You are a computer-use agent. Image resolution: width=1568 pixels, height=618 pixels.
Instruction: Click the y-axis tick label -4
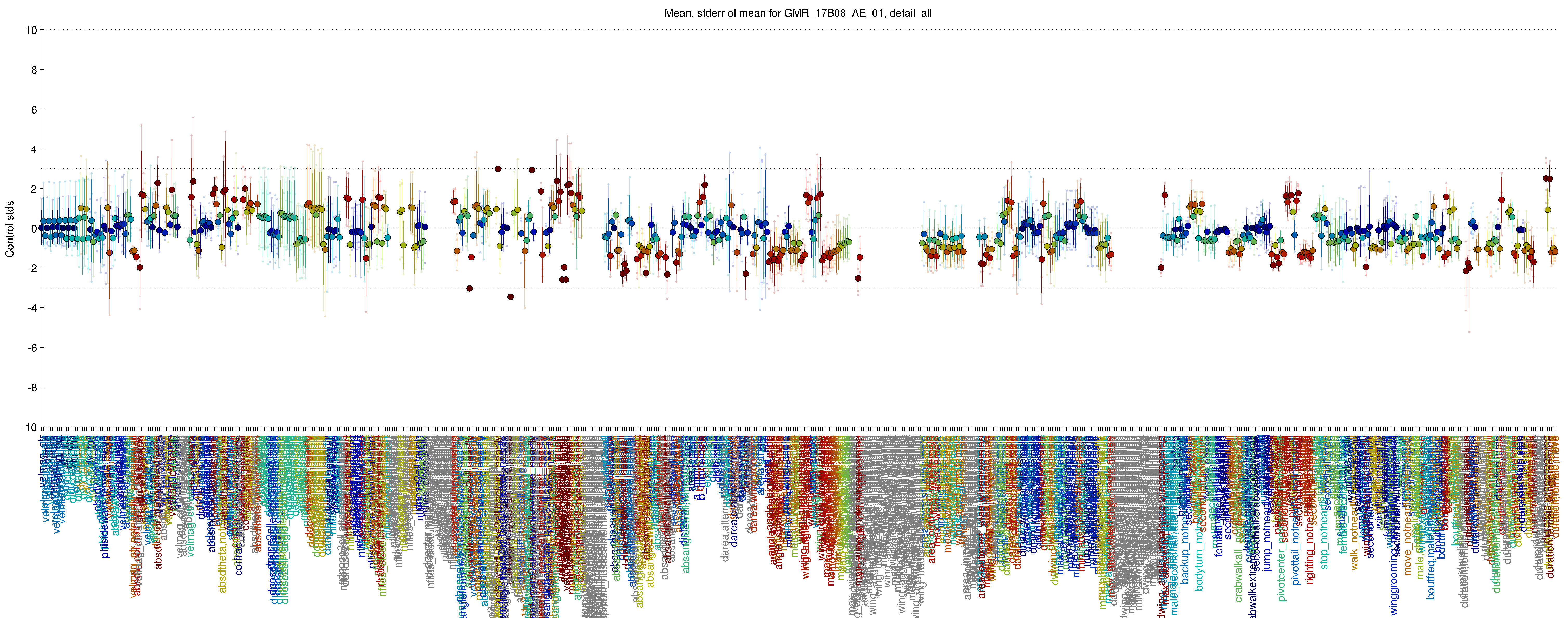click(32, 308)
